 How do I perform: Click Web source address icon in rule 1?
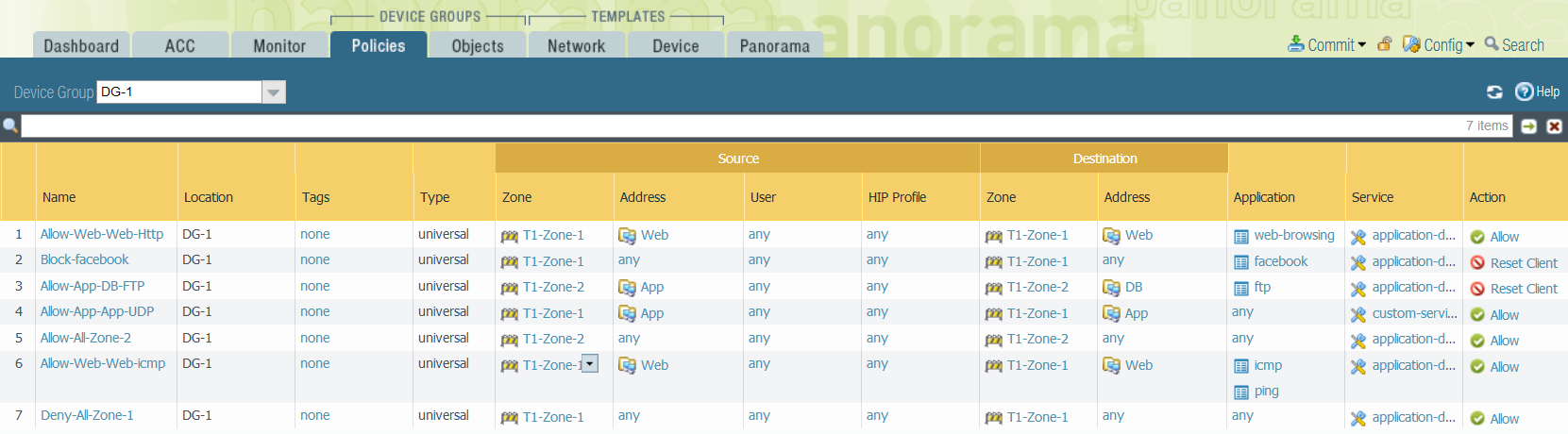click(x=627, y=236)
